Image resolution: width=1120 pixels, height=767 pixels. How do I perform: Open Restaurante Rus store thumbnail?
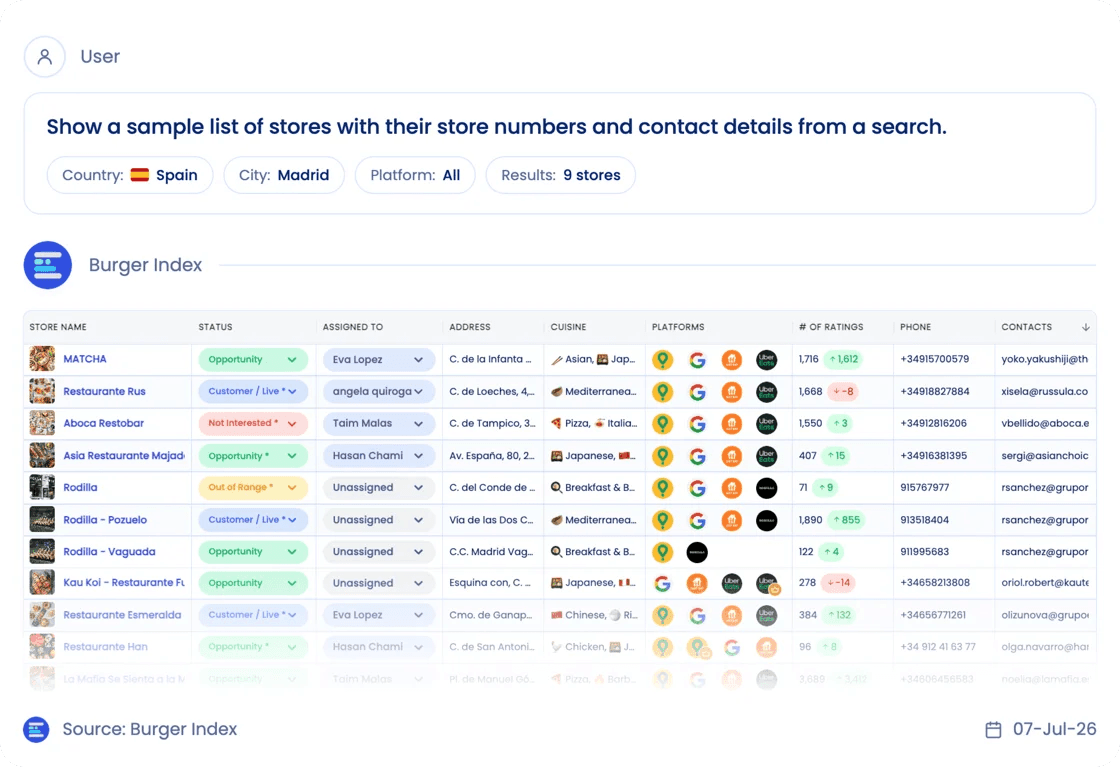point(42,391)
